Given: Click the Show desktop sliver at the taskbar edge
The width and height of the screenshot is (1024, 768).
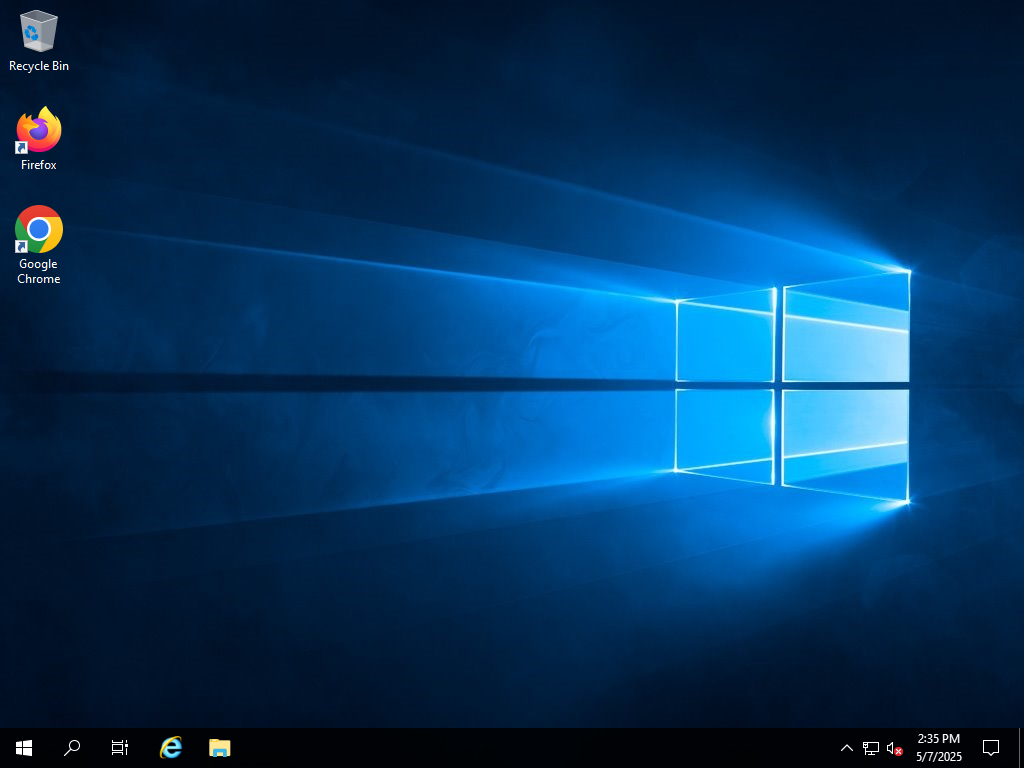Looking at the screenshot, I should click(1021, 748).
